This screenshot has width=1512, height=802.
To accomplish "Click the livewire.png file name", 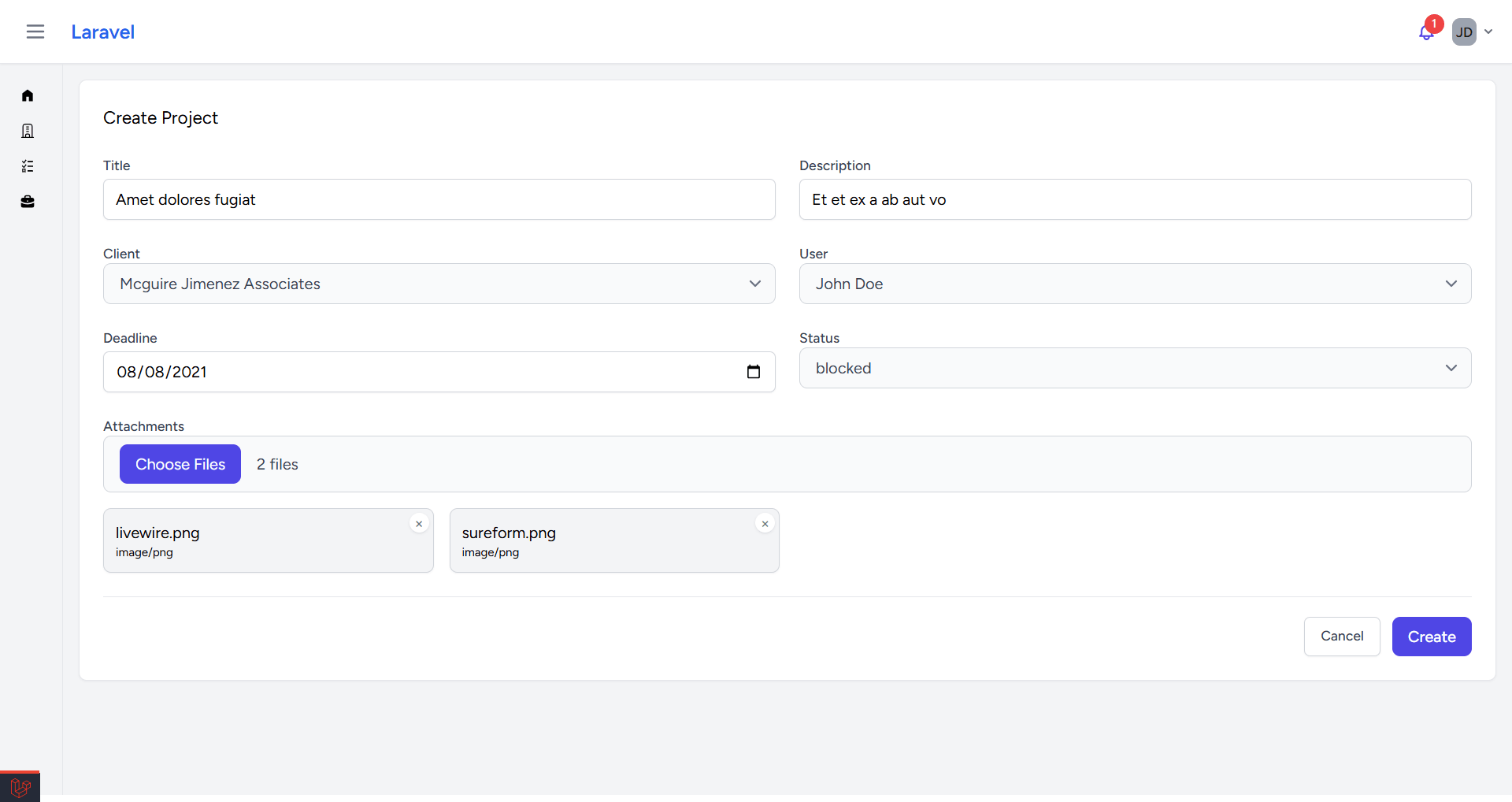I will 157,533.
